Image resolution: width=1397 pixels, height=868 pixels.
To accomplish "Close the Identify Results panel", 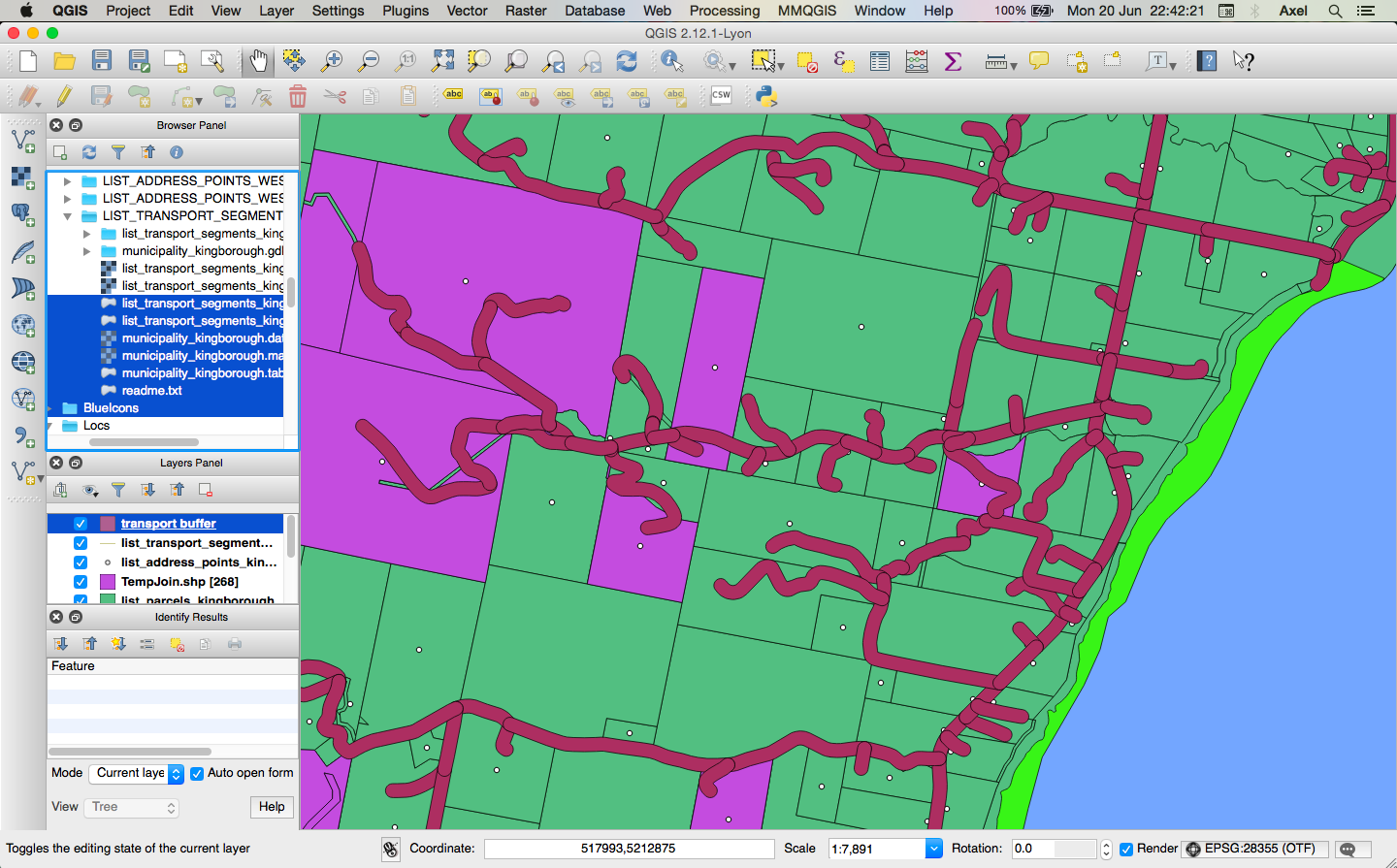I will [x=56, y=617].
